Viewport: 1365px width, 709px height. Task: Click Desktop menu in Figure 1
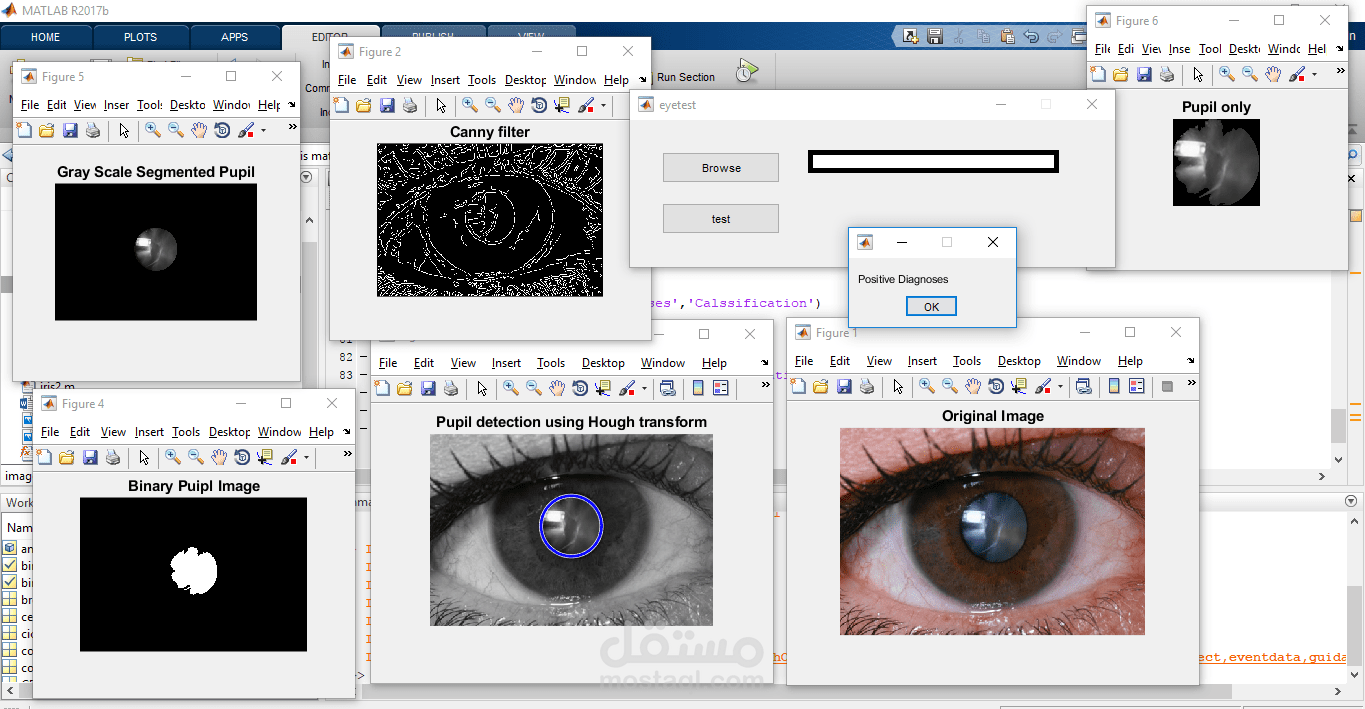coord(1019,361)
